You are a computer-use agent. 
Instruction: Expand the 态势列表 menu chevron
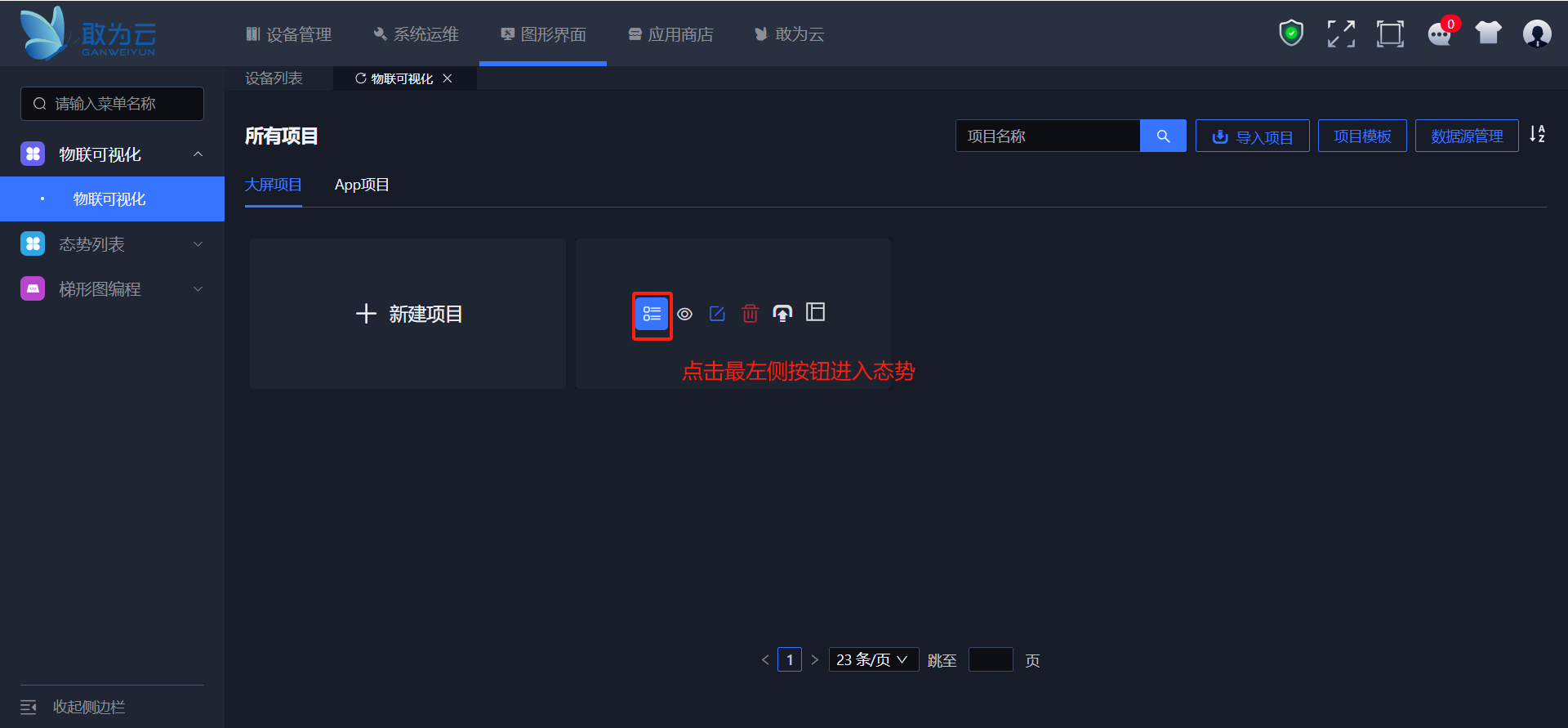198,244
